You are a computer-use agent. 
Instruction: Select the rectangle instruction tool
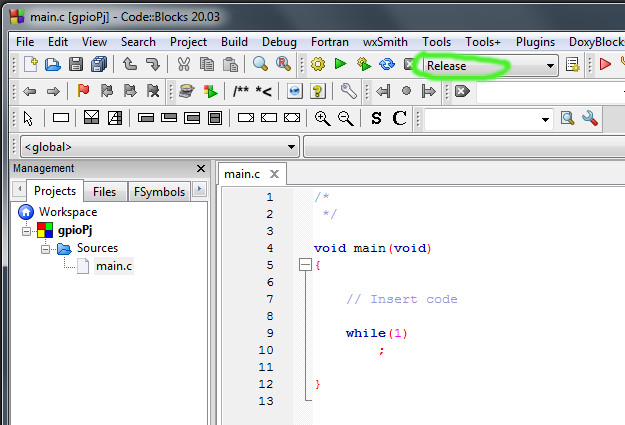(x=61, y=118)
